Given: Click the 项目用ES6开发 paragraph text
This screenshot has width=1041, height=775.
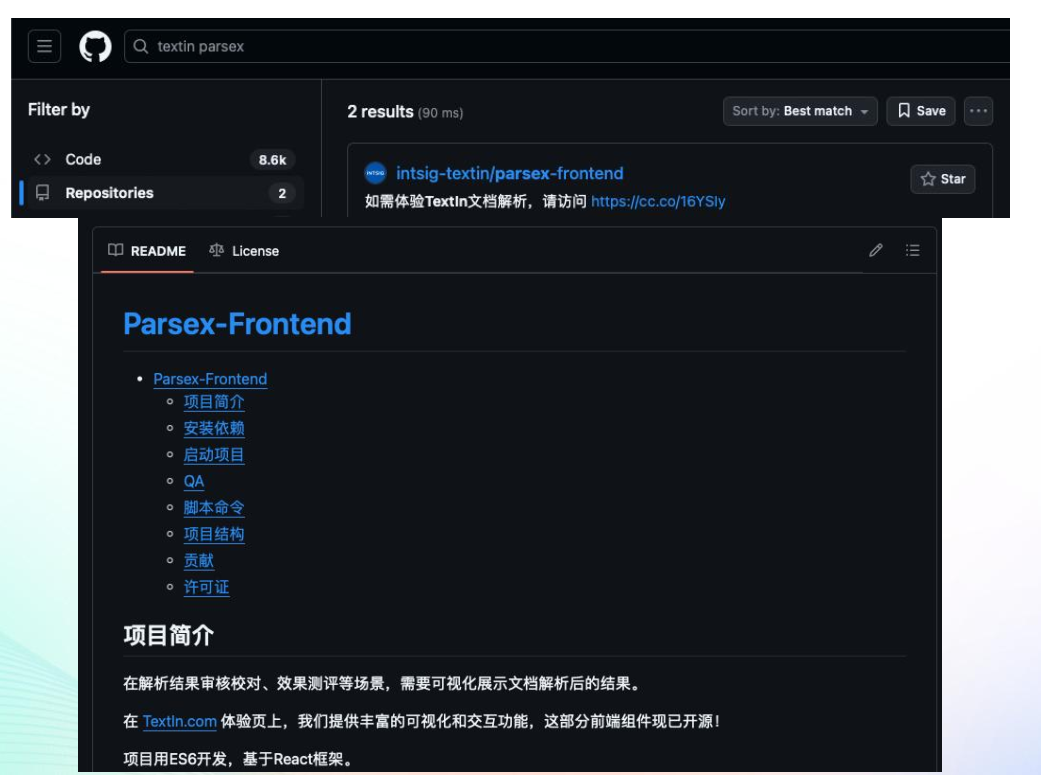Looking at the screenshot, I should point(238,759).
